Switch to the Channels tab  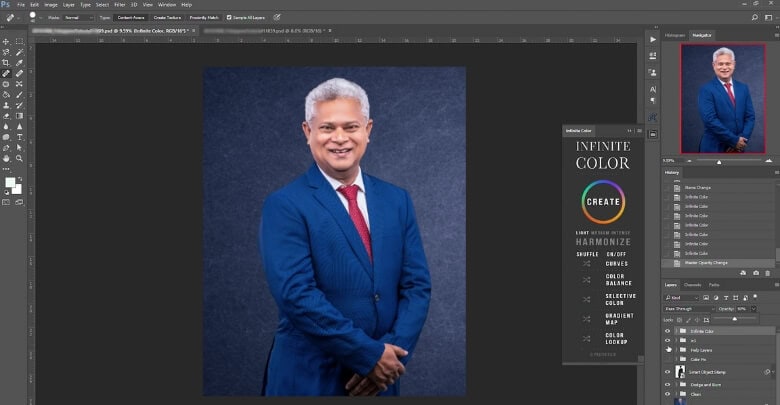(x=692, y=285)
